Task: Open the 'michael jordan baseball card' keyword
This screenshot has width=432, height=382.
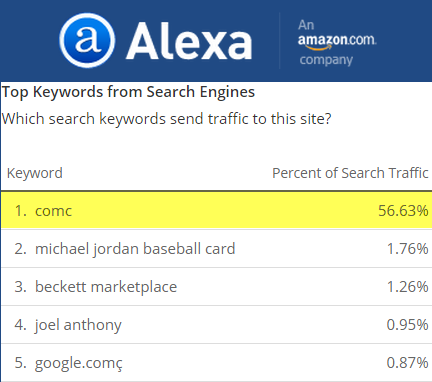Action: (x=135, y=249)
